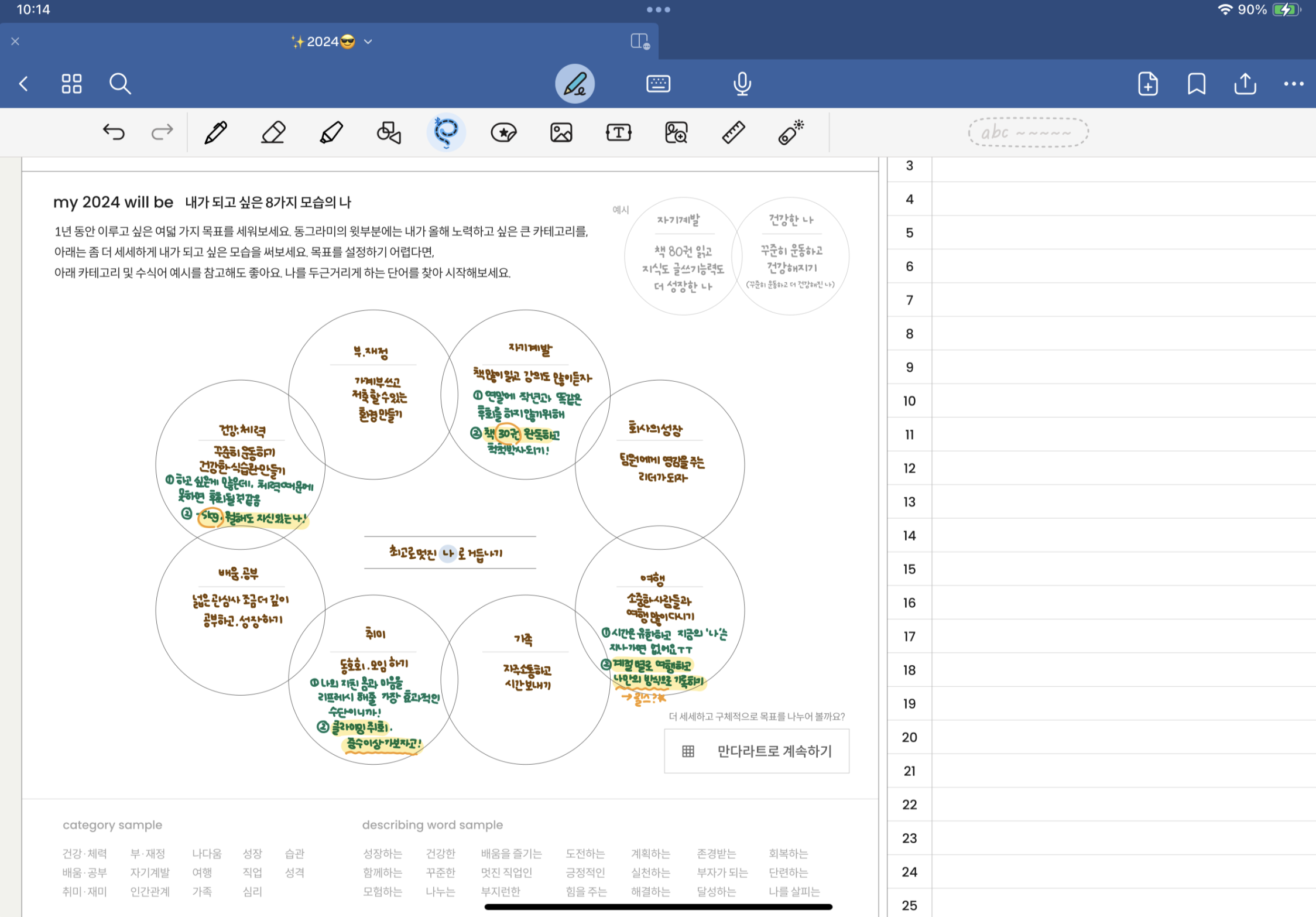Click the 만다라트로 계속하기 button

coord(756,751)
